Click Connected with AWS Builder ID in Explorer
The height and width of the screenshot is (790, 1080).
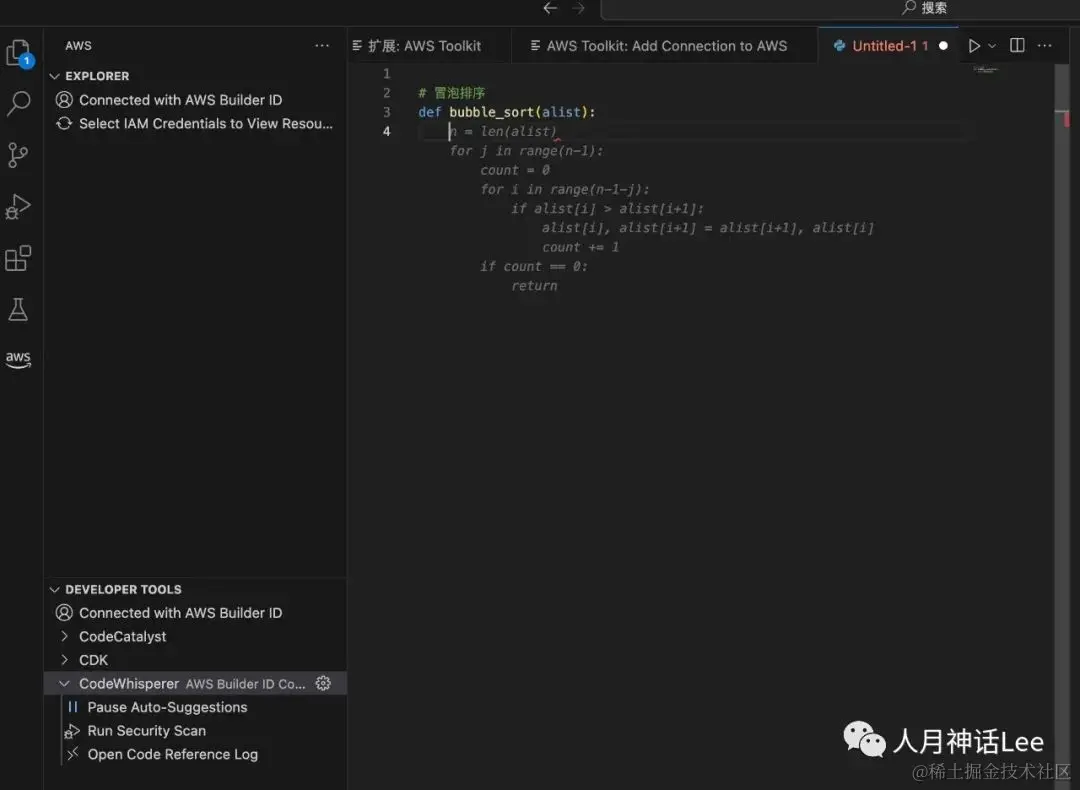tap(180, 100)
